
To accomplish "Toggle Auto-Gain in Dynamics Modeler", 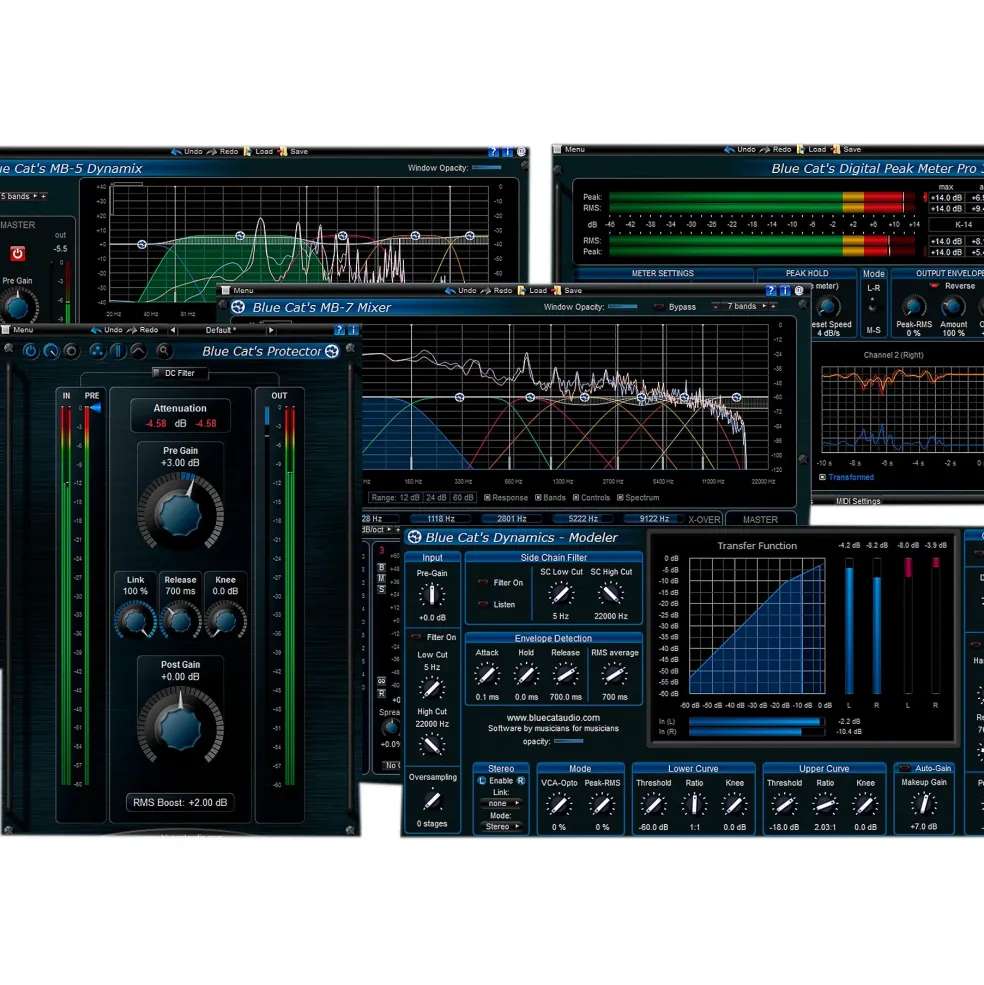I will (905, 768).
